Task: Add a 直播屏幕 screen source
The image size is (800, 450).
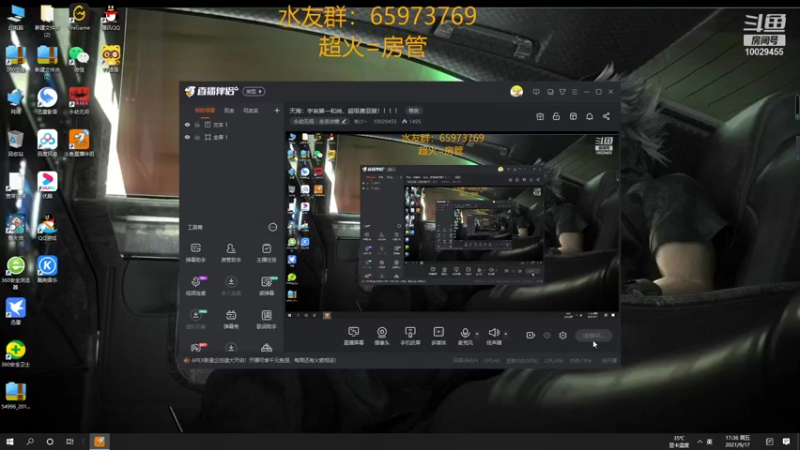Action: click(x=354, y=336)
